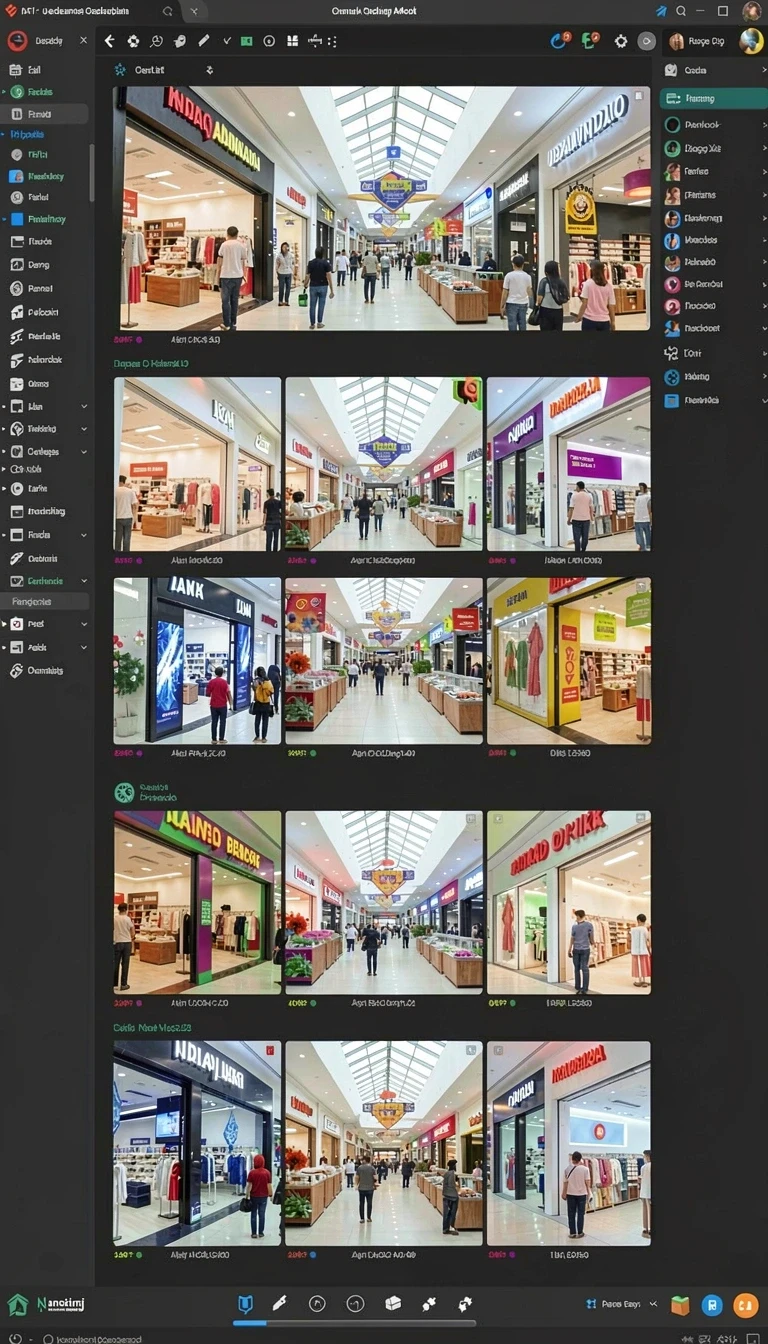Select the highlighted first item in the left sidebar list

45,113
